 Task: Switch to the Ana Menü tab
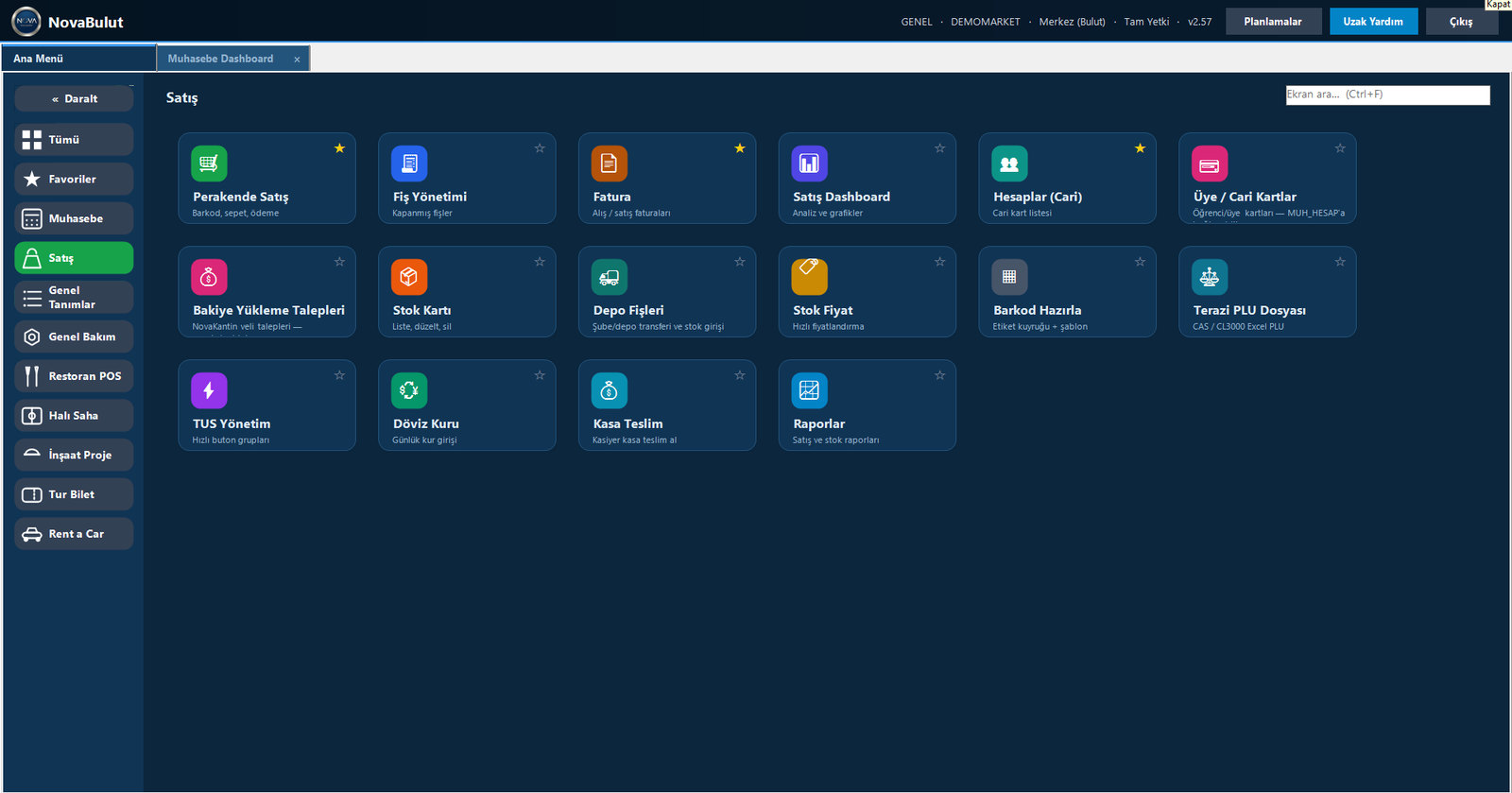(x=78, y=59)
